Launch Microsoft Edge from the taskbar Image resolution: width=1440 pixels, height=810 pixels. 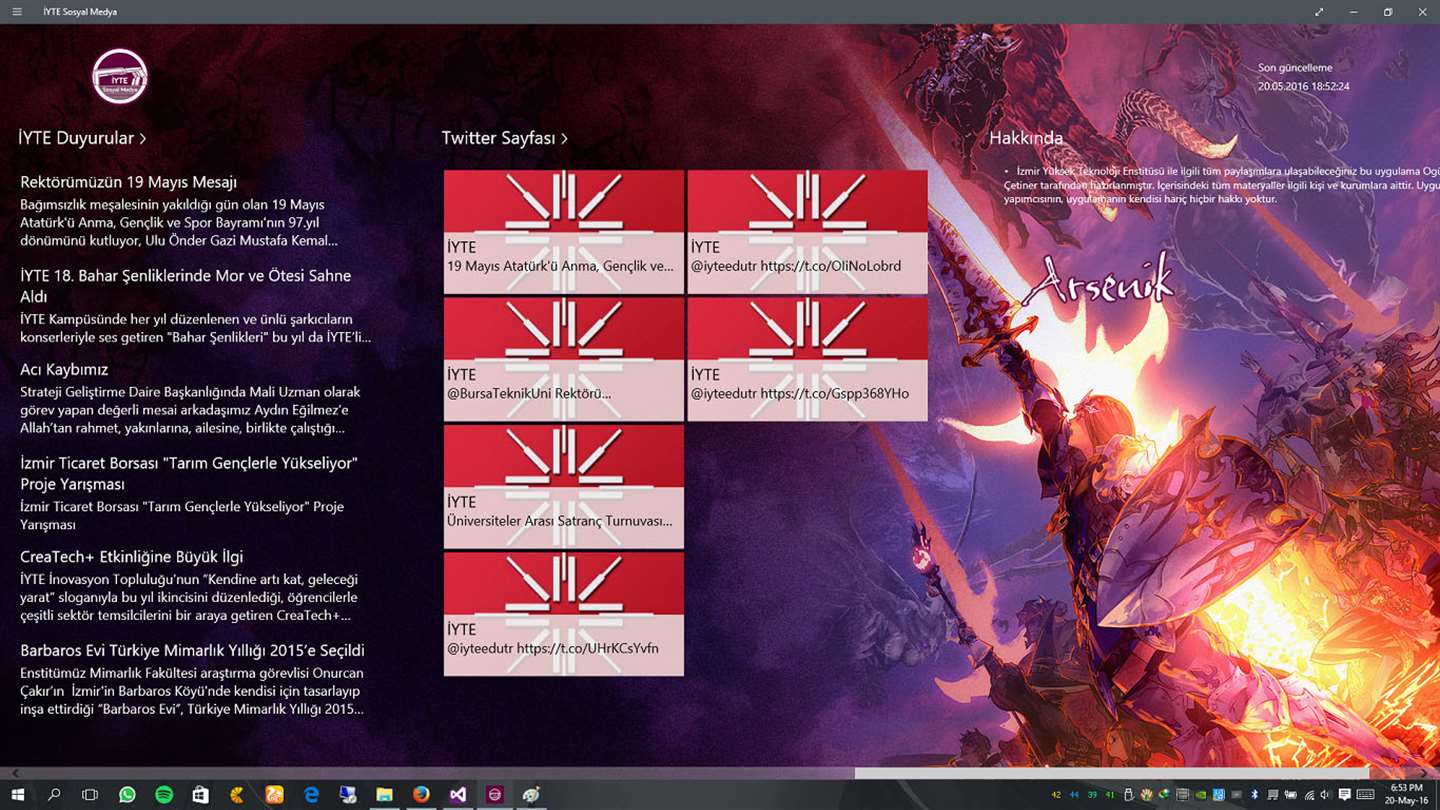click(311, 795)
